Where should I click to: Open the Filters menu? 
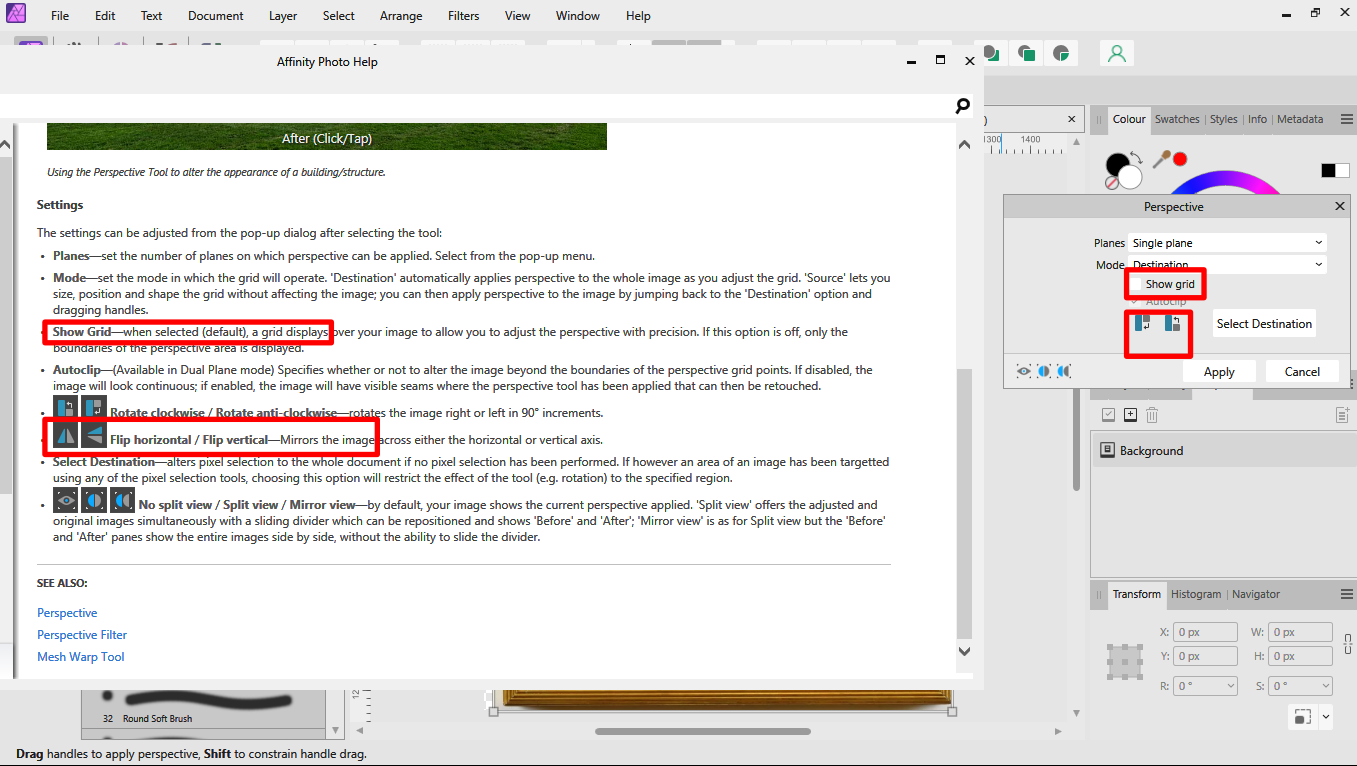point(463,15)
